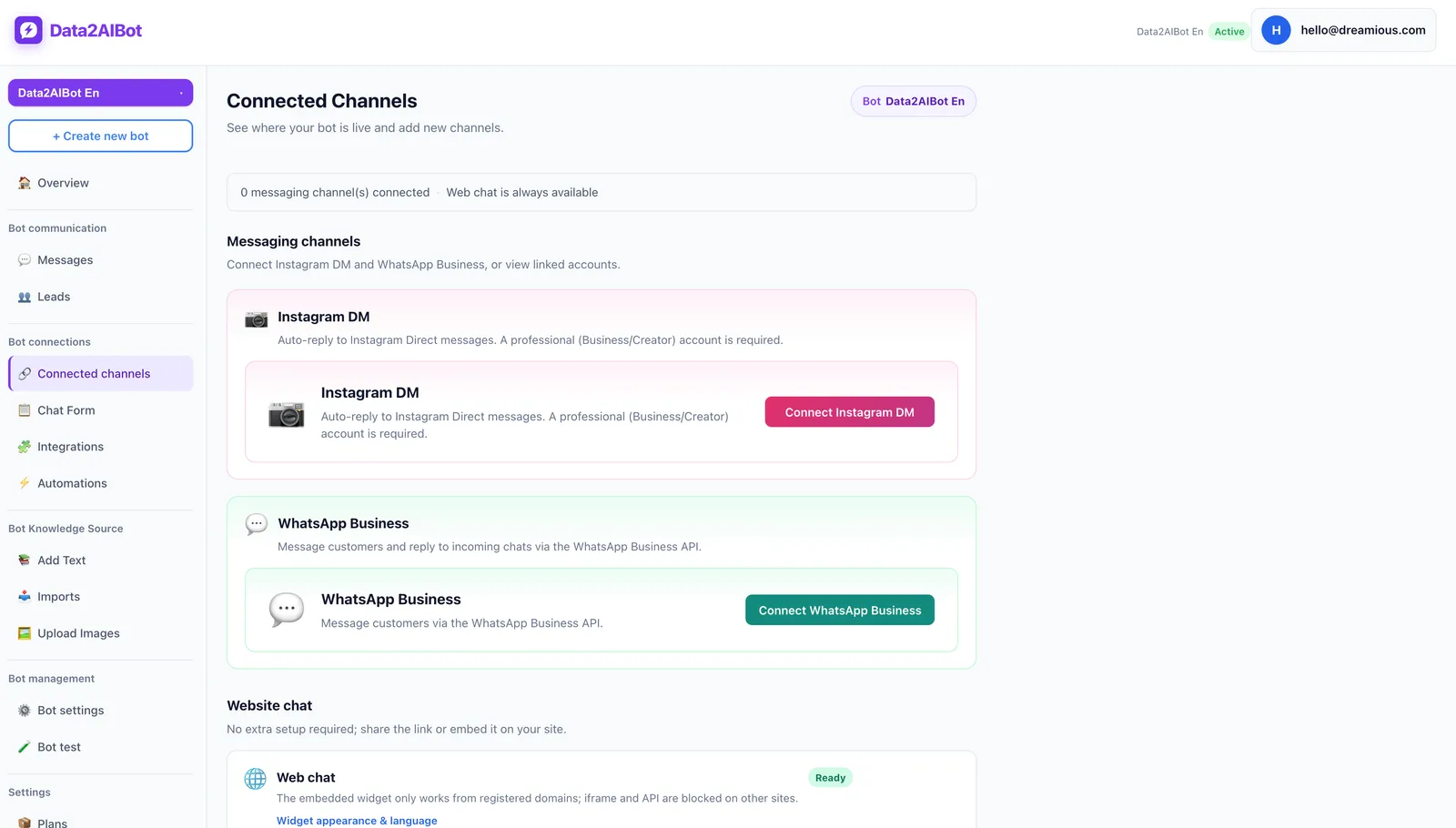Screen dimensions: 1456x828
Task: Click Connect WhatsApp Business button
Action: (x=840, y=611)
